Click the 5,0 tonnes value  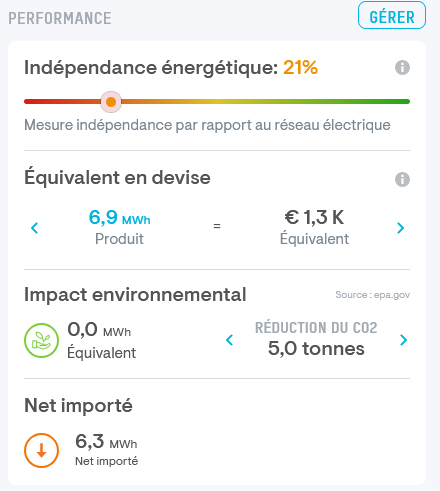tap(316, 349)
